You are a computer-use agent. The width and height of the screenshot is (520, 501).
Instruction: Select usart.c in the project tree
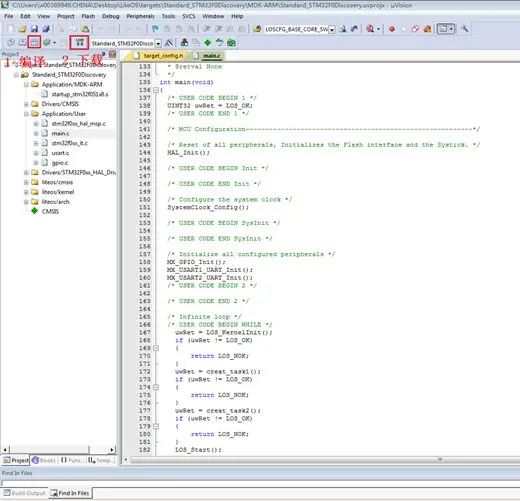[x=60, y=153]
